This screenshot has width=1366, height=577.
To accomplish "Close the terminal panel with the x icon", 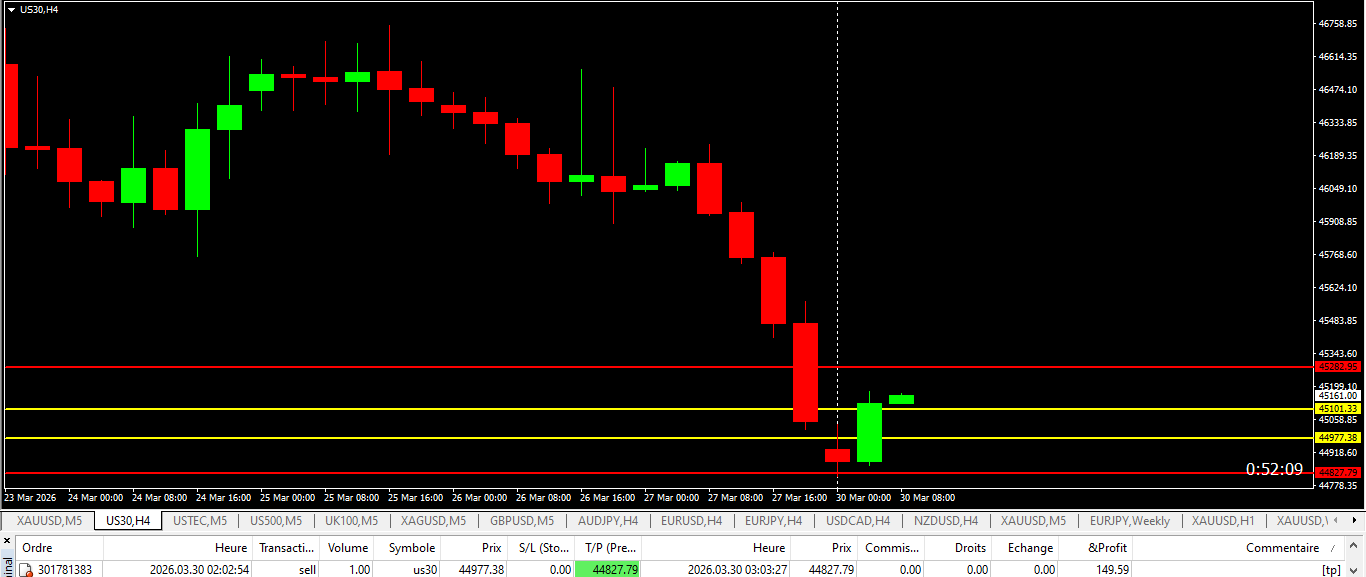I will pos(6,540).
